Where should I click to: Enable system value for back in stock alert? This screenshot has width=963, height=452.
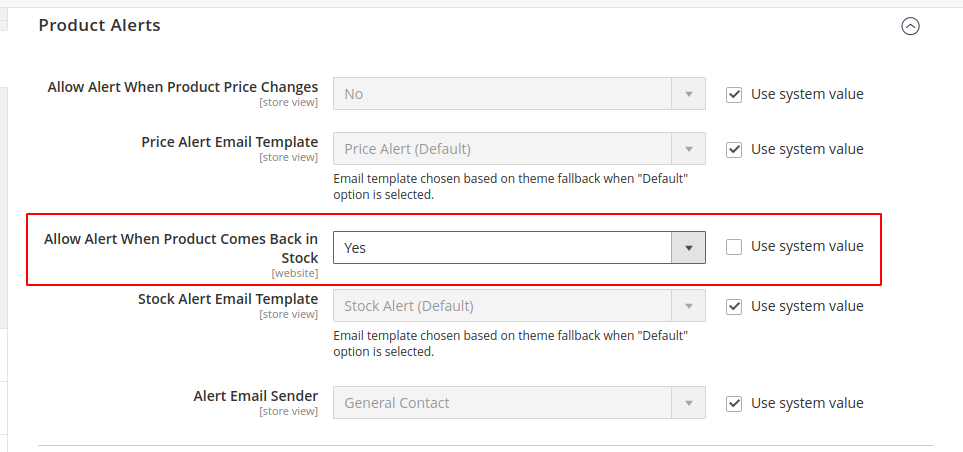click(x=734, y=246)
